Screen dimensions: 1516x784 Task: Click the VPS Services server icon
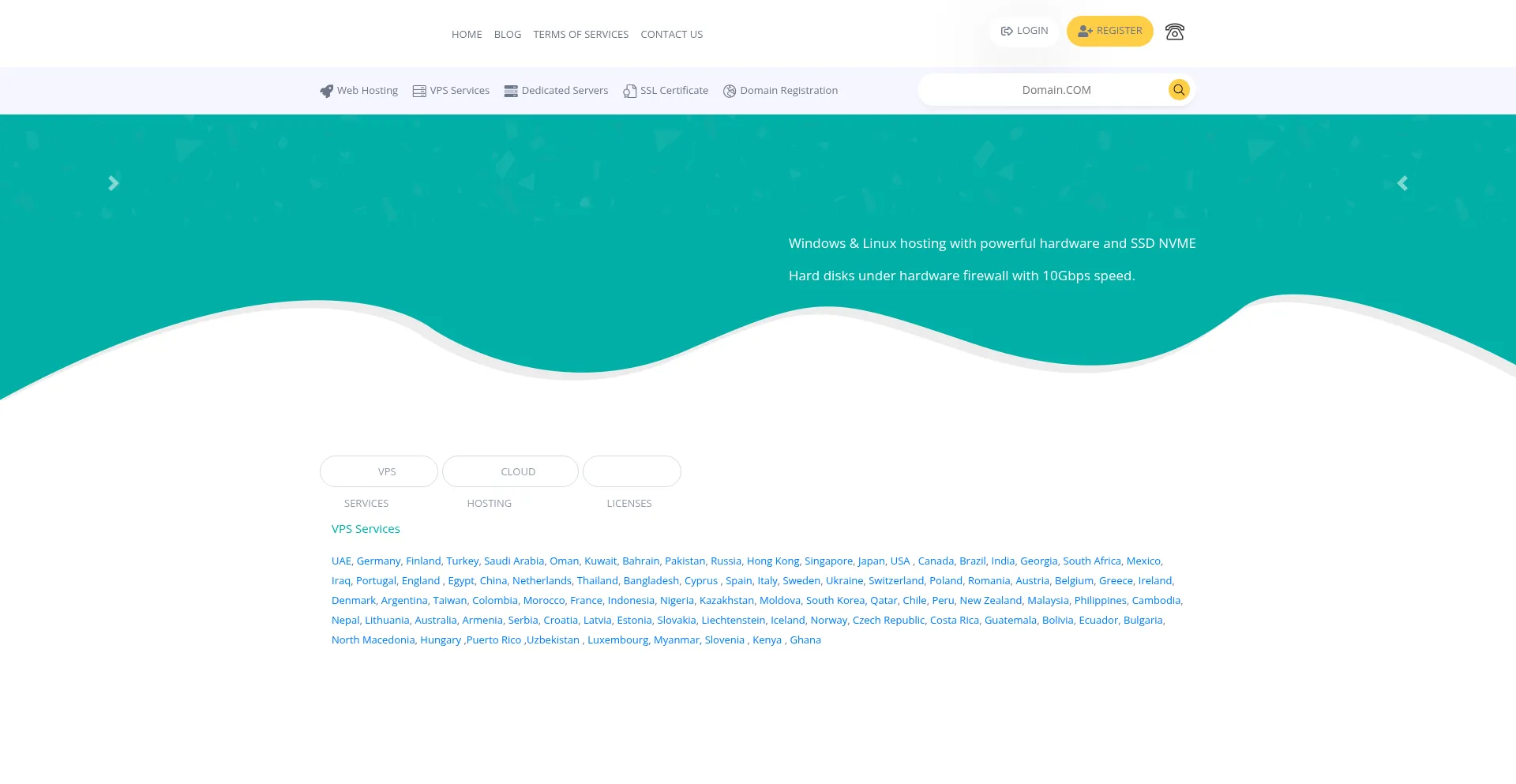coord(419,91)
